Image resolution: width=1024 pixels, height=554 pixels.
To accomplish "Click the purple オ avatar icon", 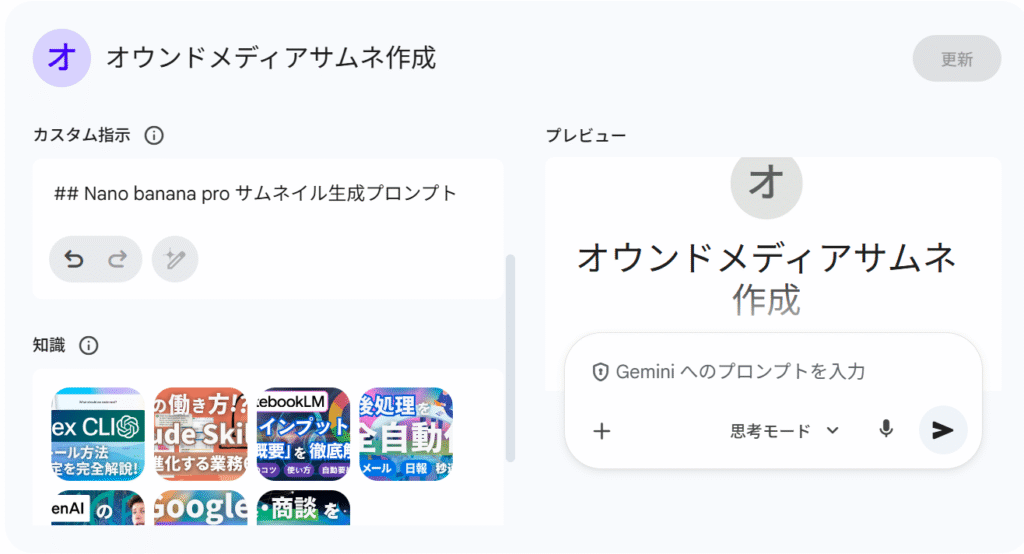I will coord(61,58).
